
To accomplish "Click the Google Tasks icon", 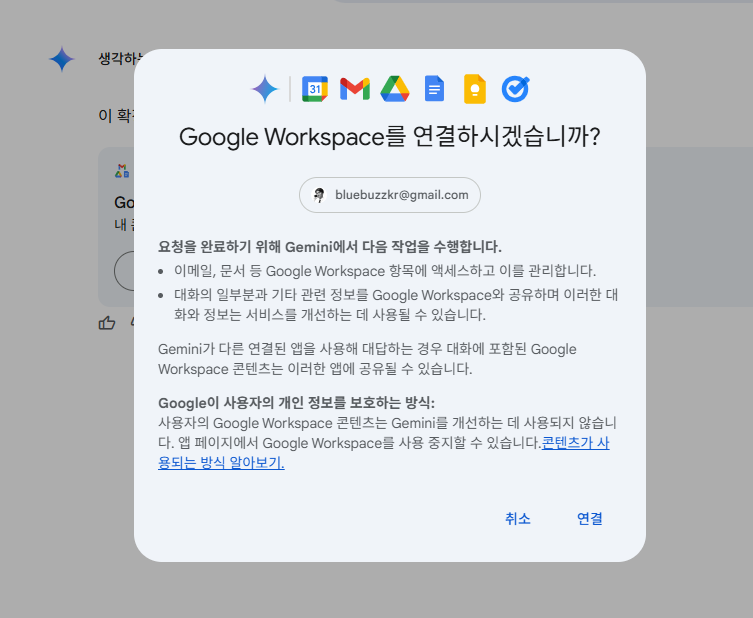I will (x=515, y=89).
